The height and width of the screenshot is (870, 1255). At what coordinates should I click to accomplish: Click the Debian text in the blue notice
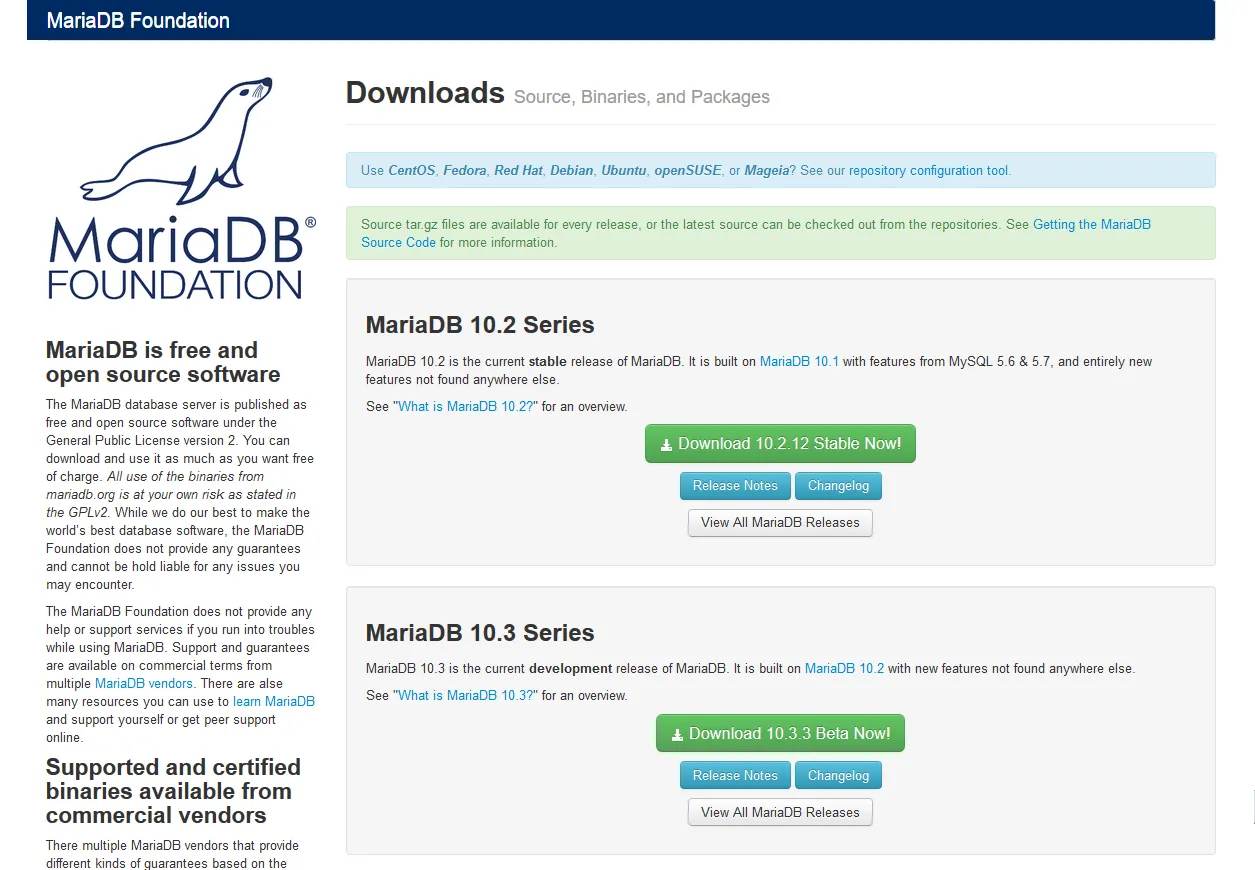point(572,171)
